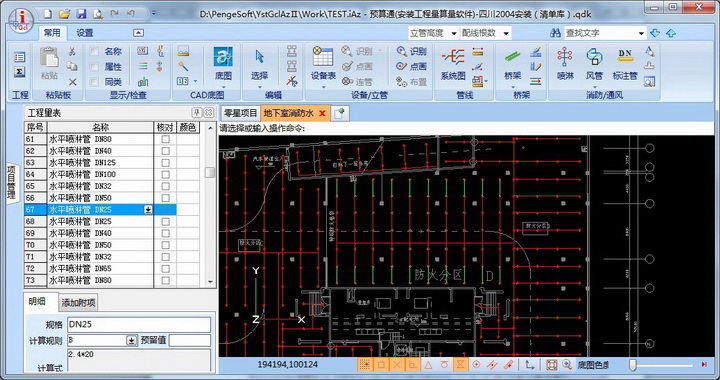Expand the 设备表 dropdown arrow
The height and width of the screenshot is (380, 720).
point(323,87)
